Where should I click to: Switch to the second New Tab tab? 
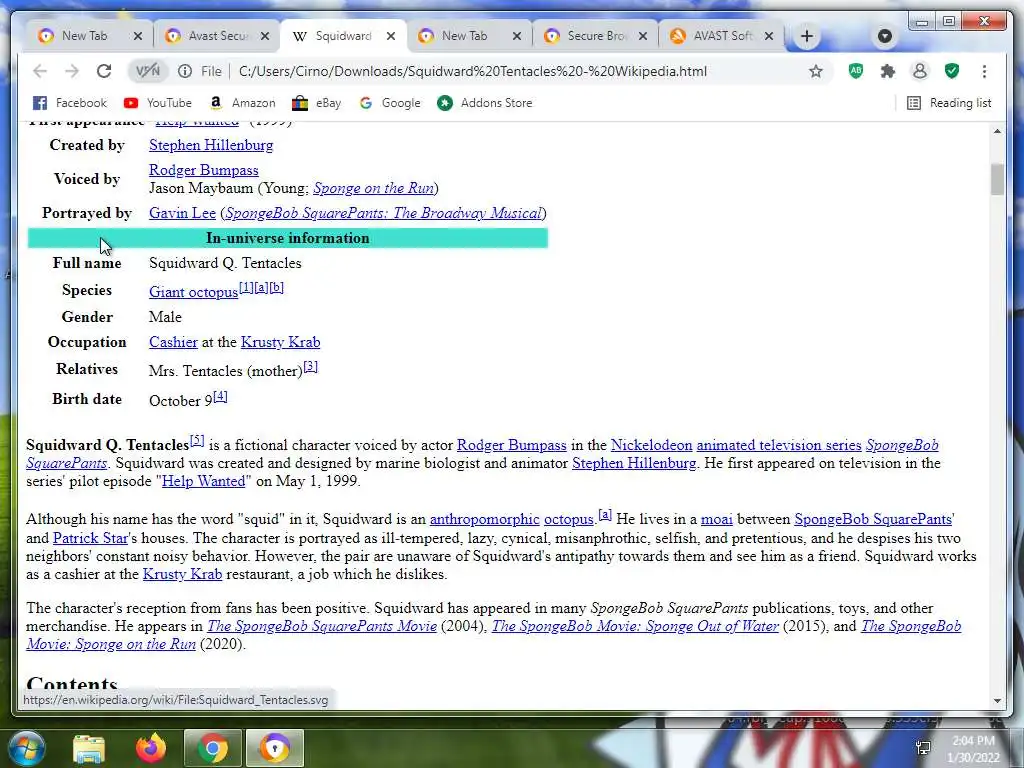coord(464,36)
